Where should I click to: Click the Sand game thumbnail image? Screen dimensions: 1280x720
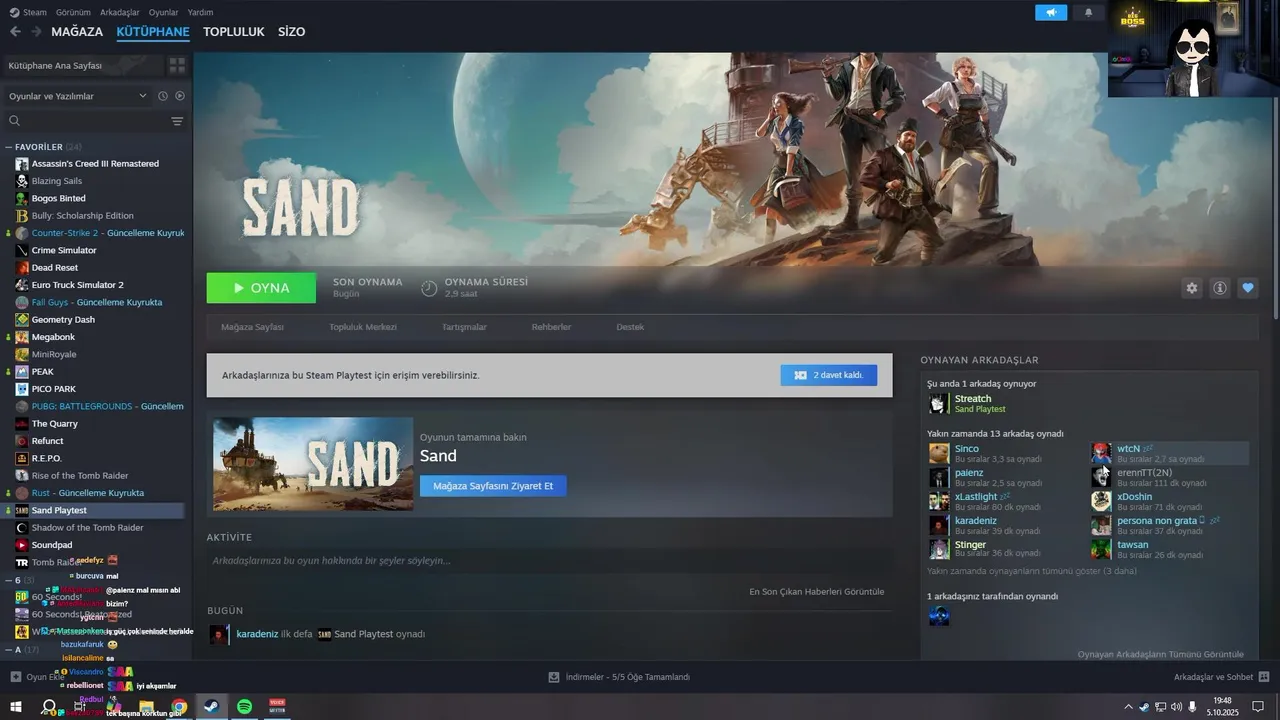click(313, 464)
